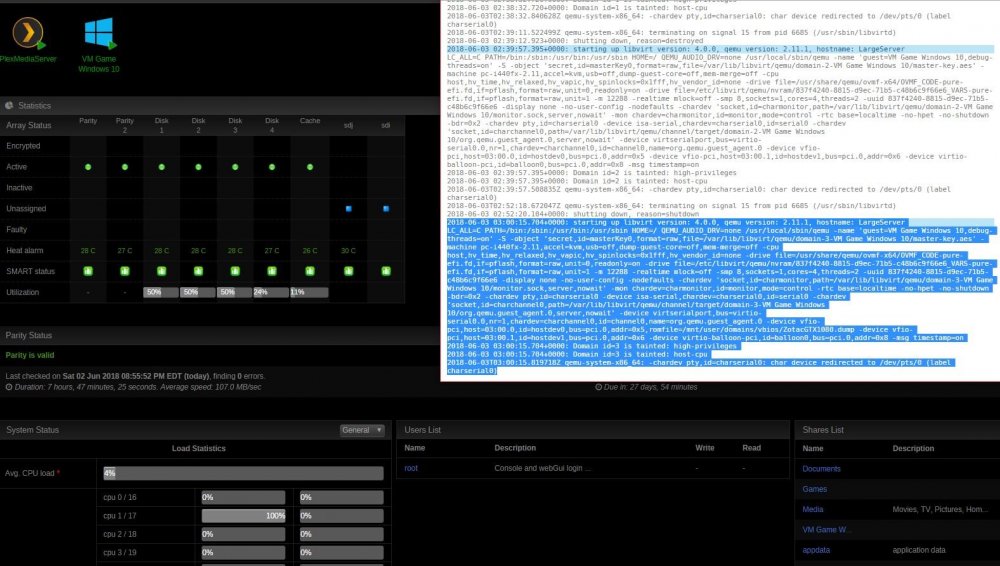Open the root user link
The image size is (1000, 566).
(411, 468)
